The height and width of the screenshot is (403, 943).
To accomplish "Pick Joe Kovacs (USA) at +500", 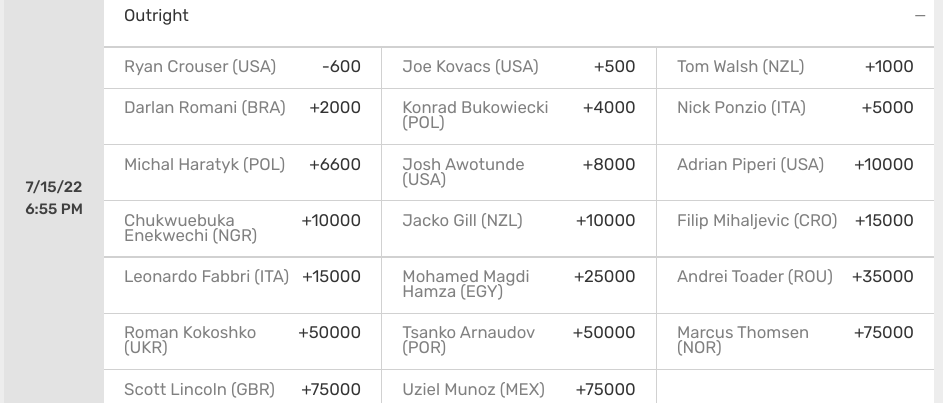I will 519,67.
